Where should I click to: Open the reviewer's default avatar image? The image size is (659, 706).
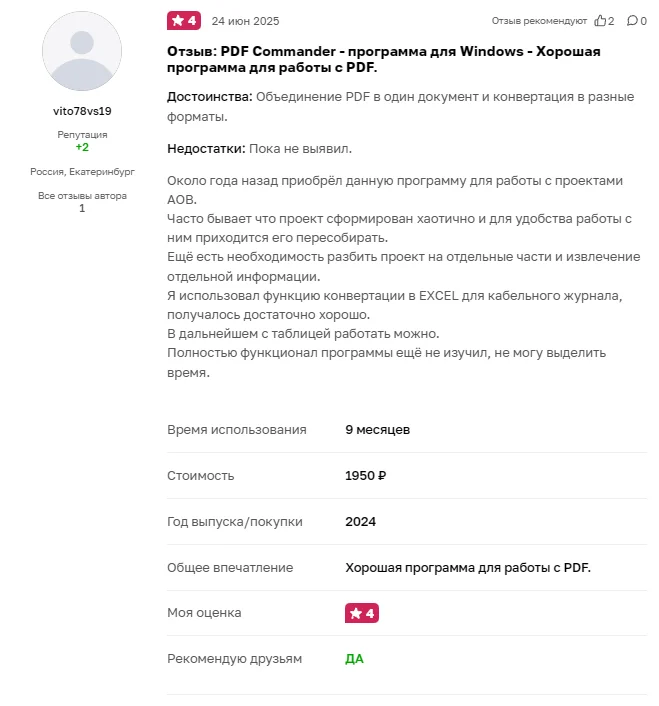(x=82, y=51)
